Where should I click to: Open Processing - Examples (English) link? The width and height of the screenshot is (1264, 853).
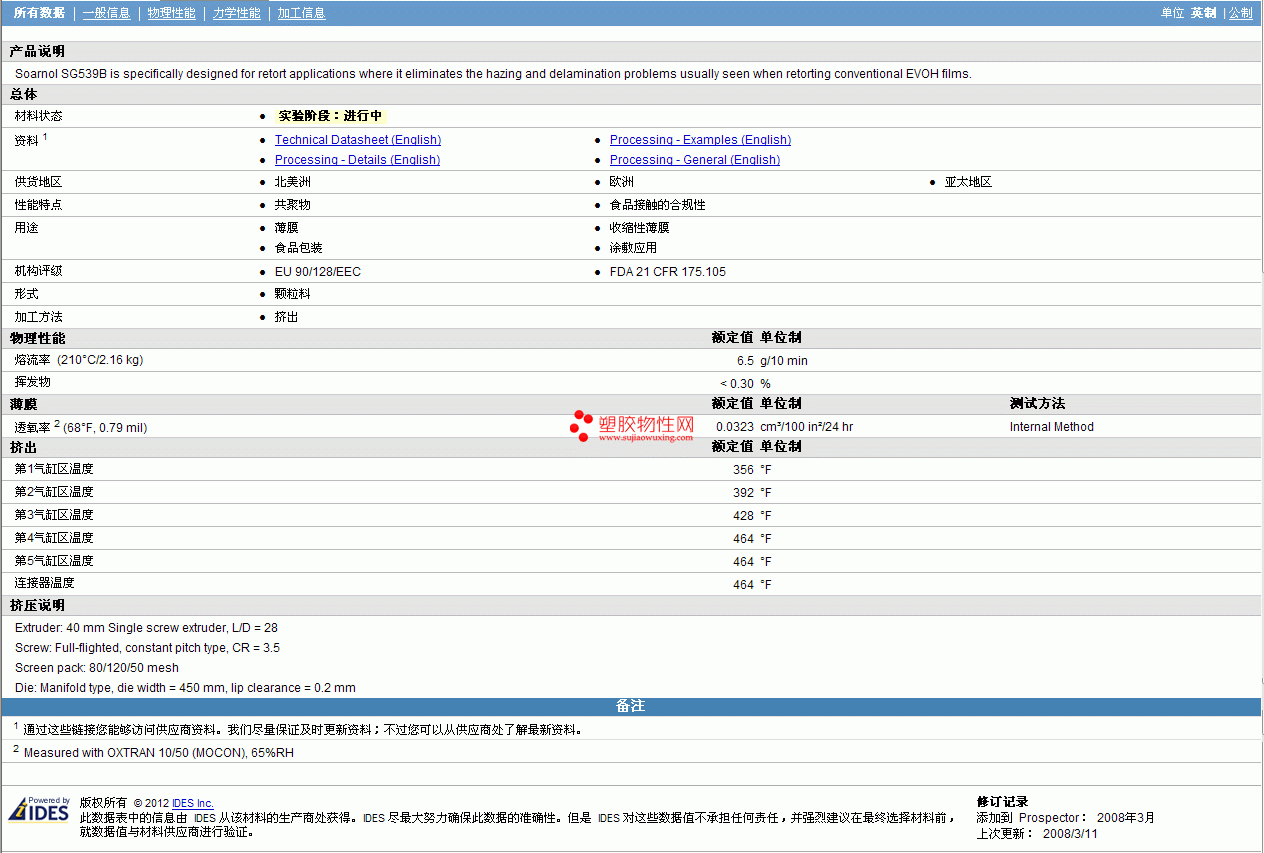click(x=700, y=140)
